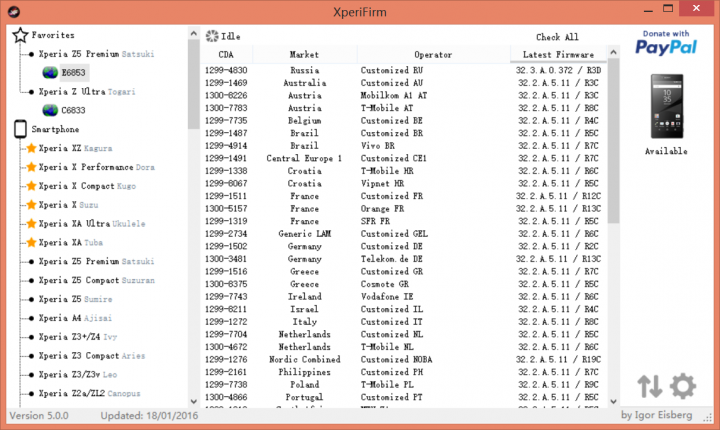Click Version 5.0.0 in status bar
720x430 pixels.
[x=39, y=415]
